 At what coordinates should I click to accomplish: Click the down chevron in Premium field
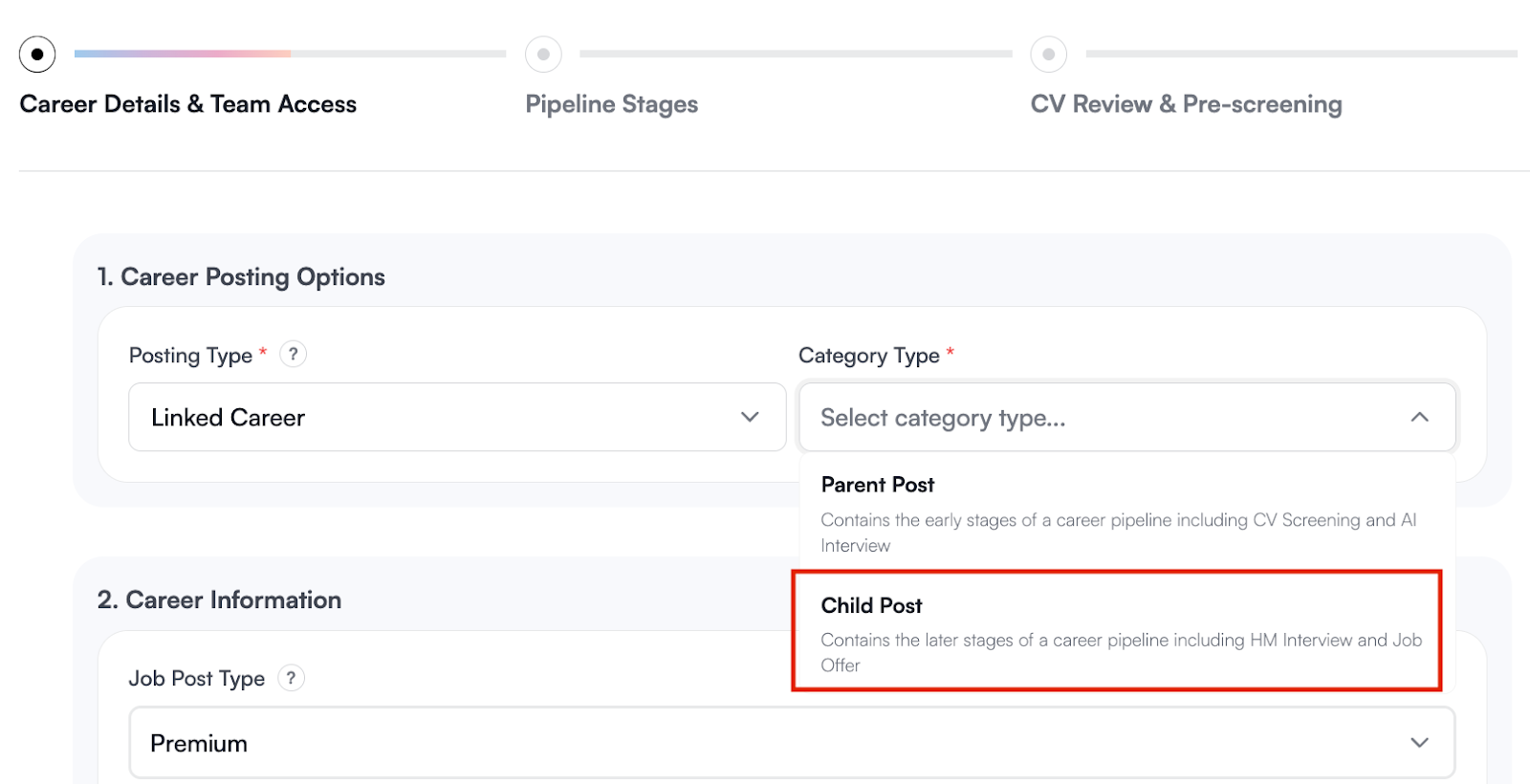tap(1419, 743)
